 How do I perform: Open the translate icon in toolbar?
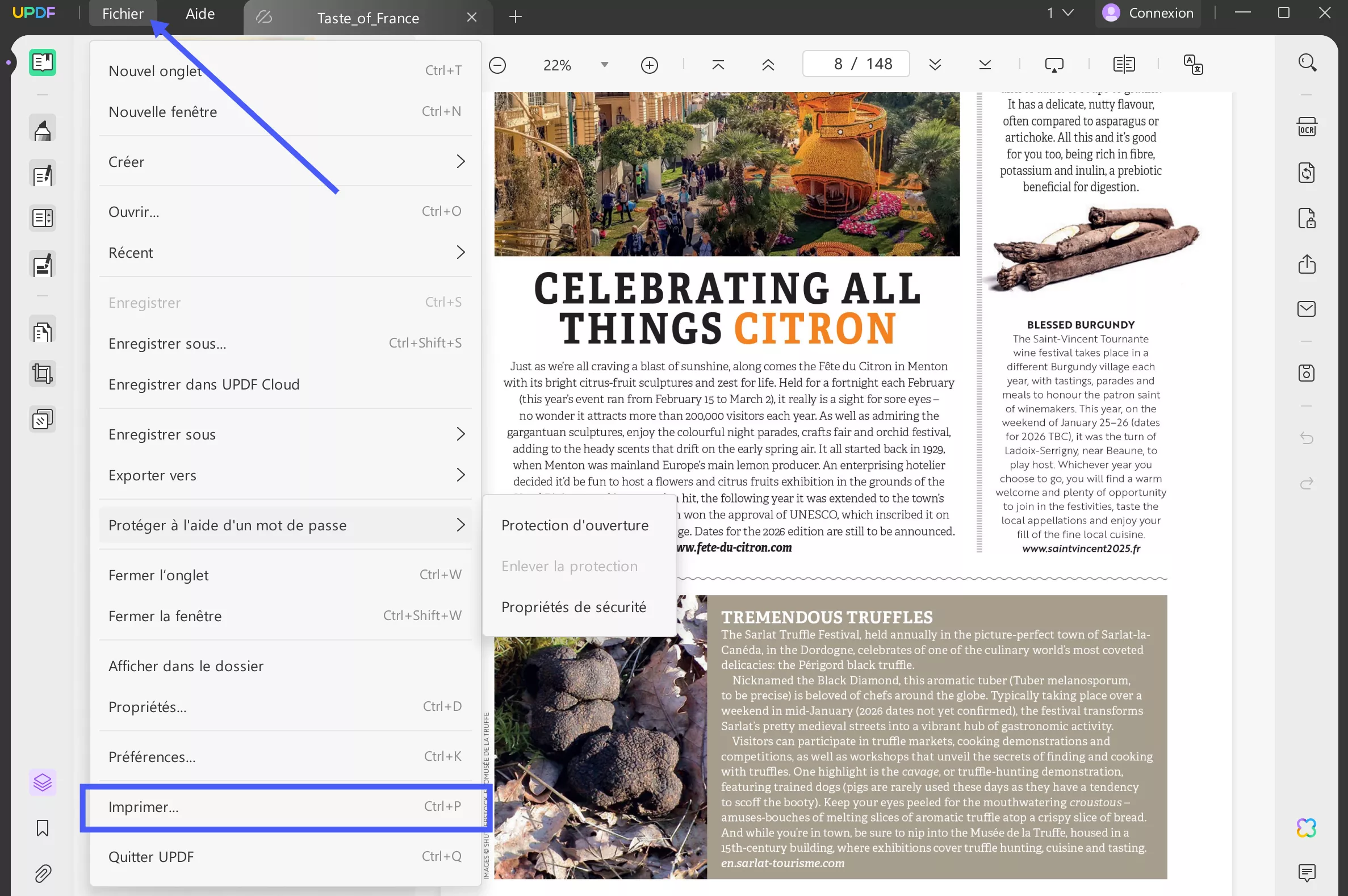1193,65
